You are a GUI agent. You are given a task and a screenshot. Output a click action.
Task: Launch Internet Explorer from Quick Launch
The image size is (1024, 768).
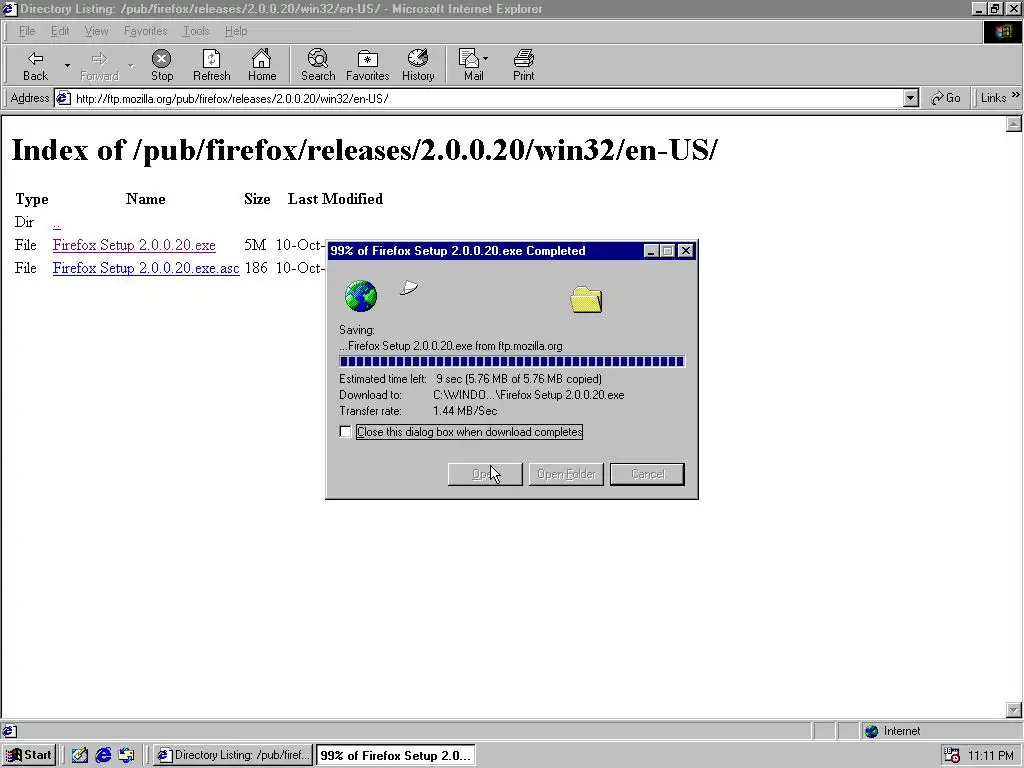103,755
